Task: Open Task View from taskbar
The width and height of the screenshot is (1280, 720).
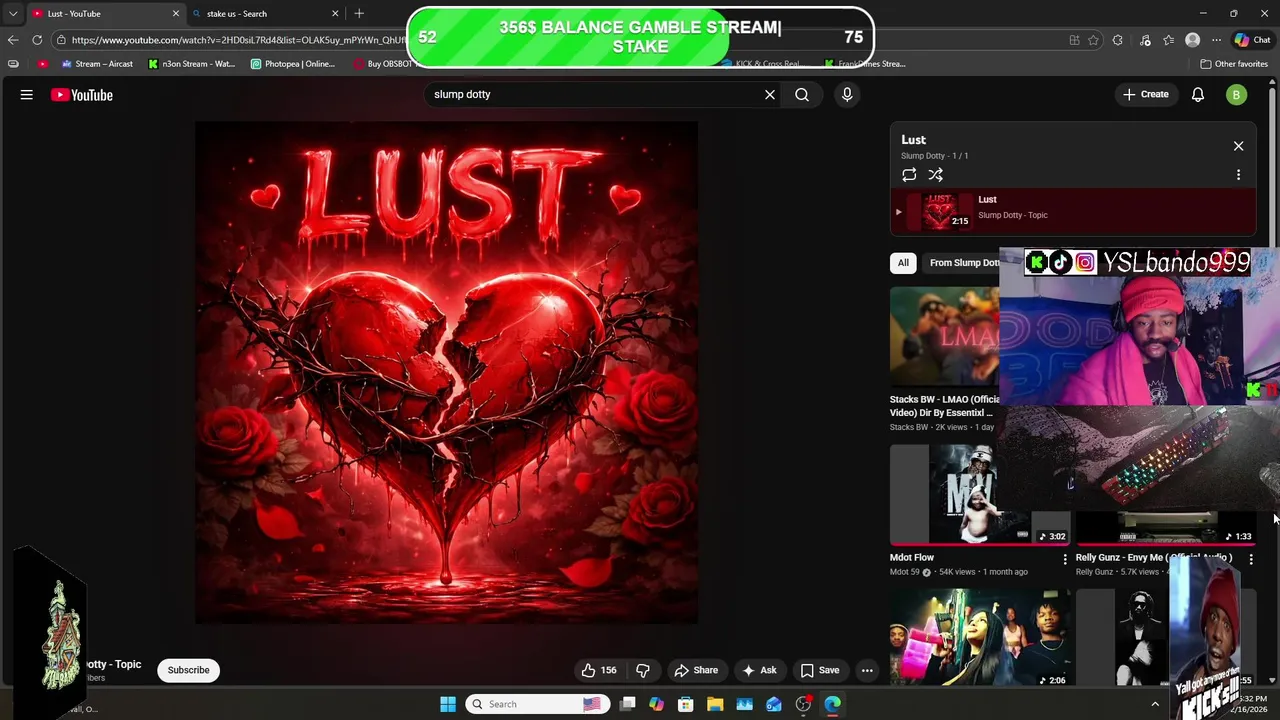Action: pos(627,704)
